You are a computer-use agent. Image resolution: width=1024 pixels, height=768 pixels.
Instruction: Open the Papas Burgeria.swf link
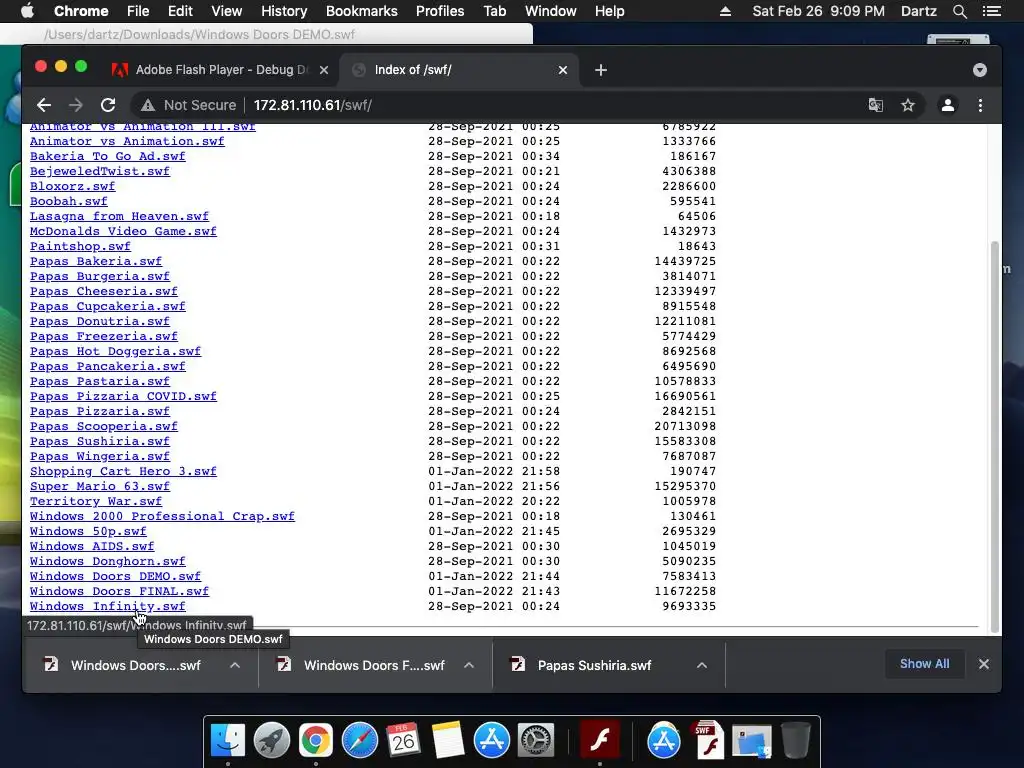(x=99, y=276)
